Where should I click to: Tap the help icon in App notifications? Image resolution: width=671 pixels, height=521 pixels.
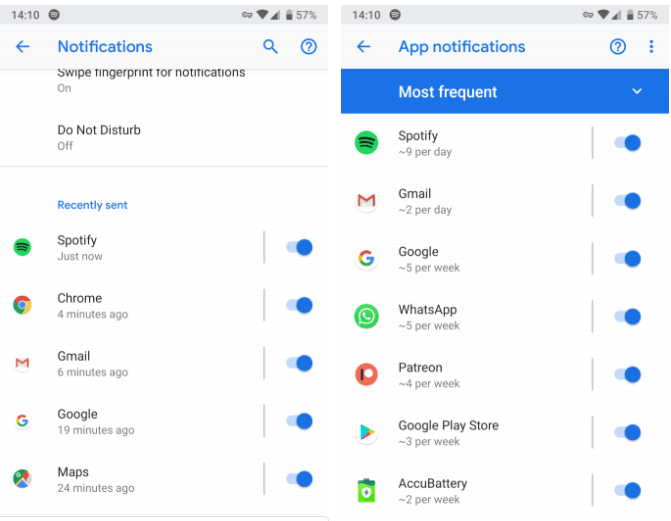(618, 47)
